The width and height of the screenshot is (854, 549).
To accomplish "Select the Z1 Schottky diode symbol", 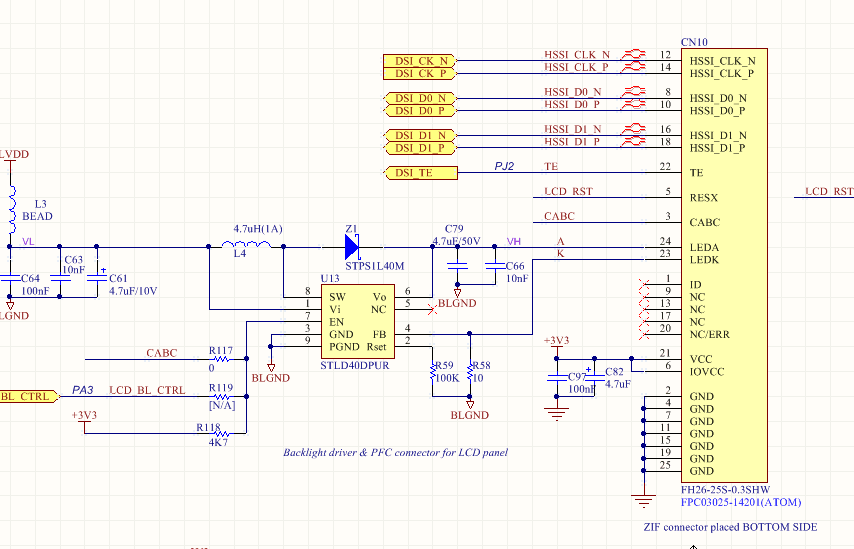I will [x=352, y=246].
